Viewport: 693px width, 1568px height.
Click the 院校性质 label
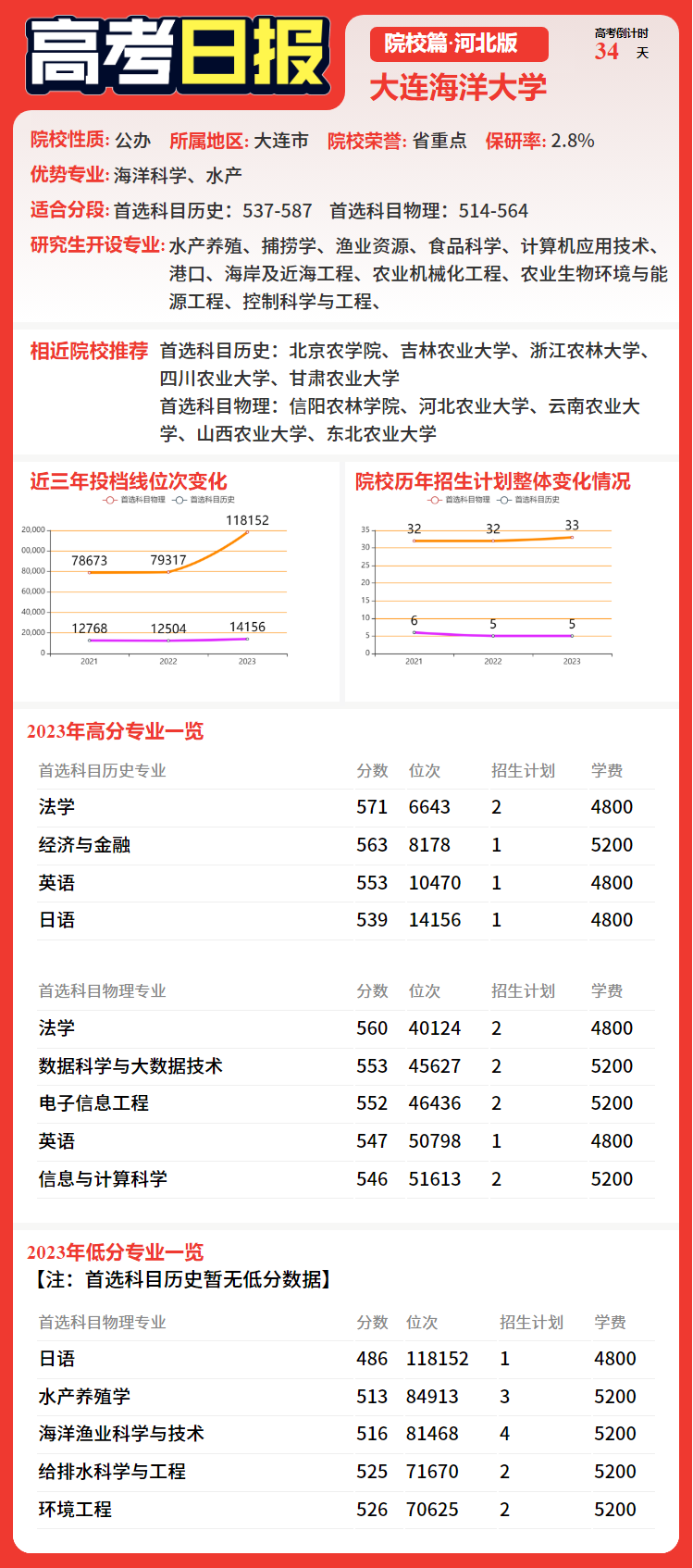69,140
